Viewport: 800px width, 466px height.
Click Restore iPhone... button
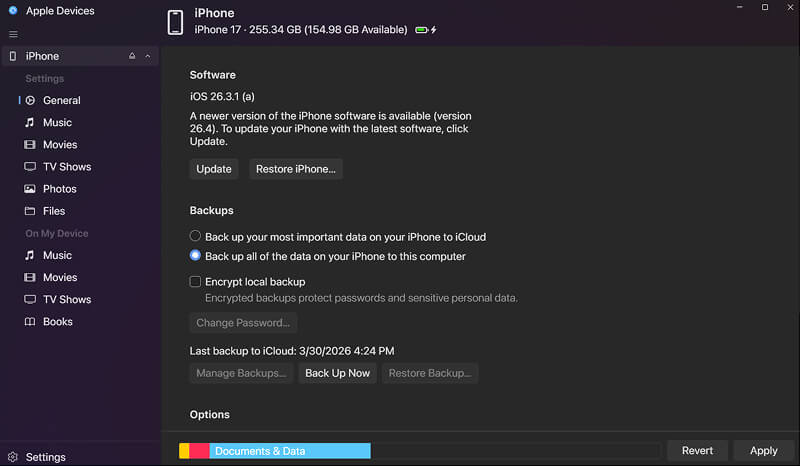tap(295, 169)
